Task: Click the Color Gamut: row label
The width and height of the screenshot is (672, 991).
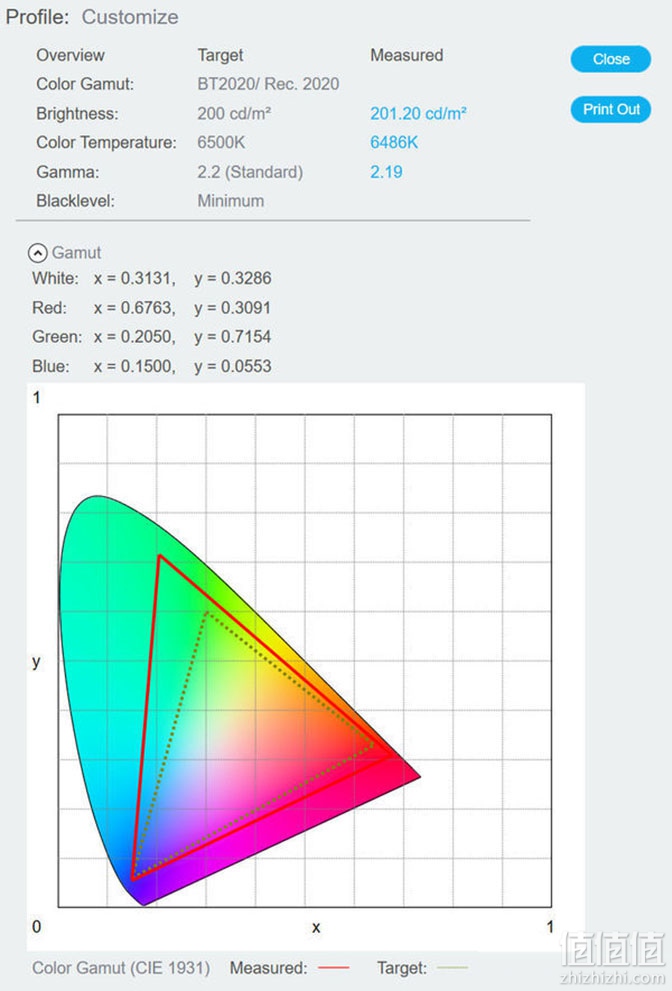Action: click(85, 84)
